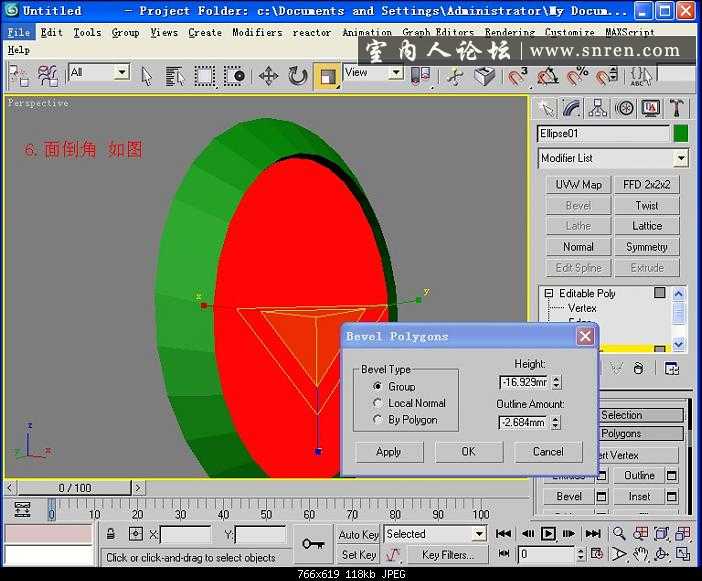Increment the Height spinner arrows
The image size is (702, 581).
point(556,382)
